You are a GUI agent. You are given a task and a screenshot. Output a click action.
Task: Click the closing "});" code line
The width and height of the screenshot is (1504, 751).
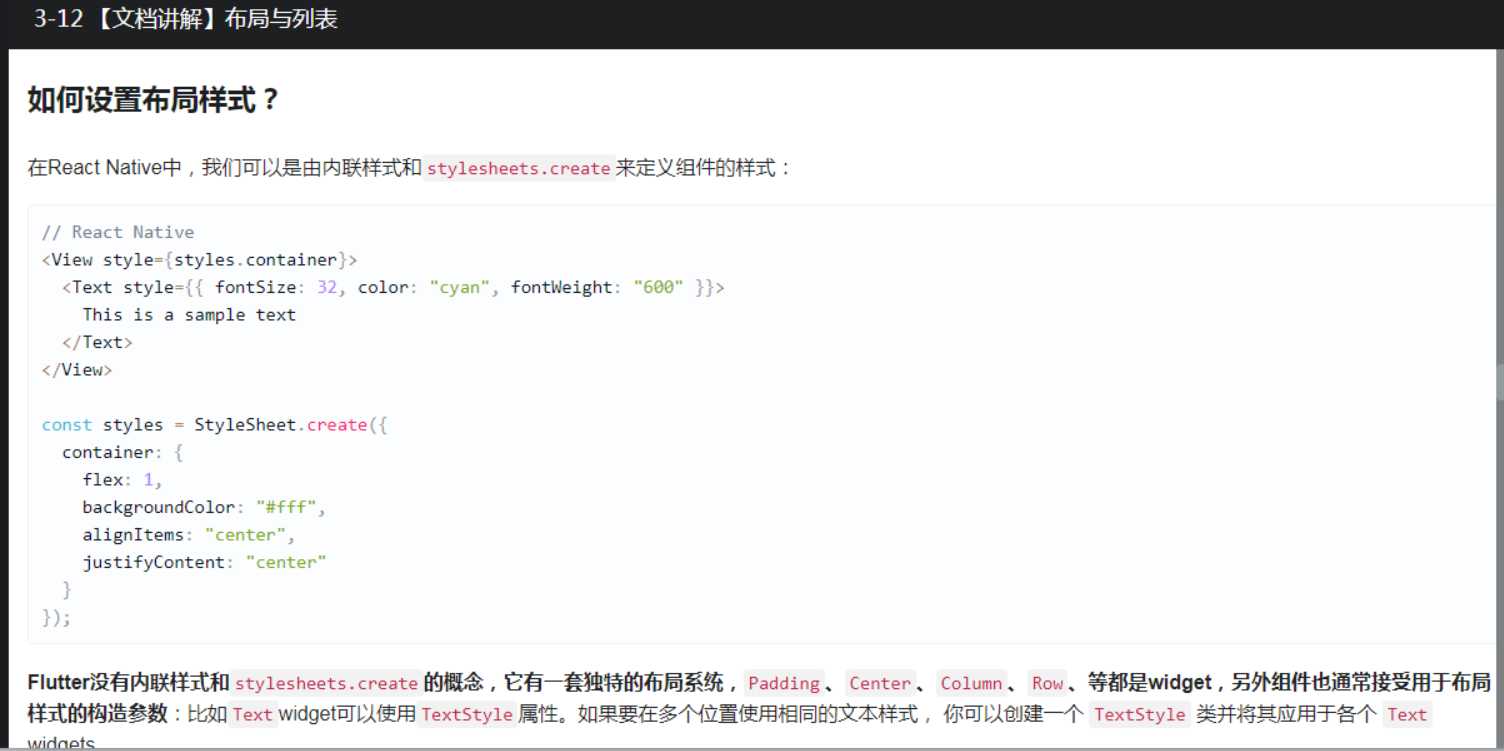tap(56, 617)
